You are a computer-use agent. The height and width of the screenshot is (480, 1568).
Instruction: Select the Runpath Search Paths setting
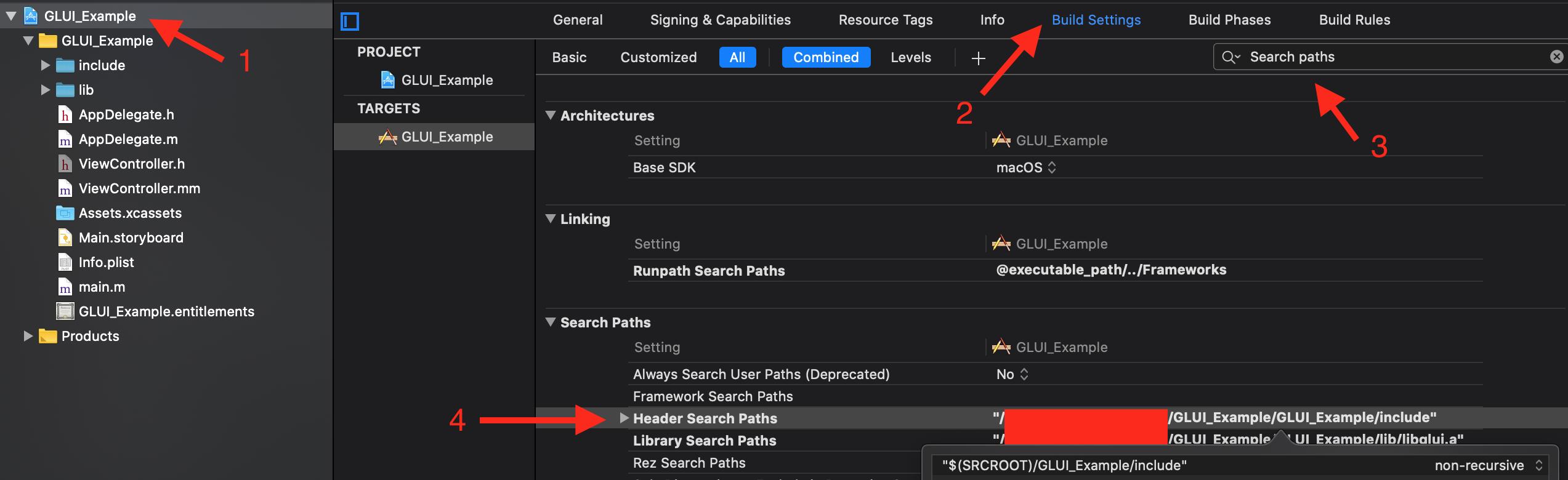point(709,271)
